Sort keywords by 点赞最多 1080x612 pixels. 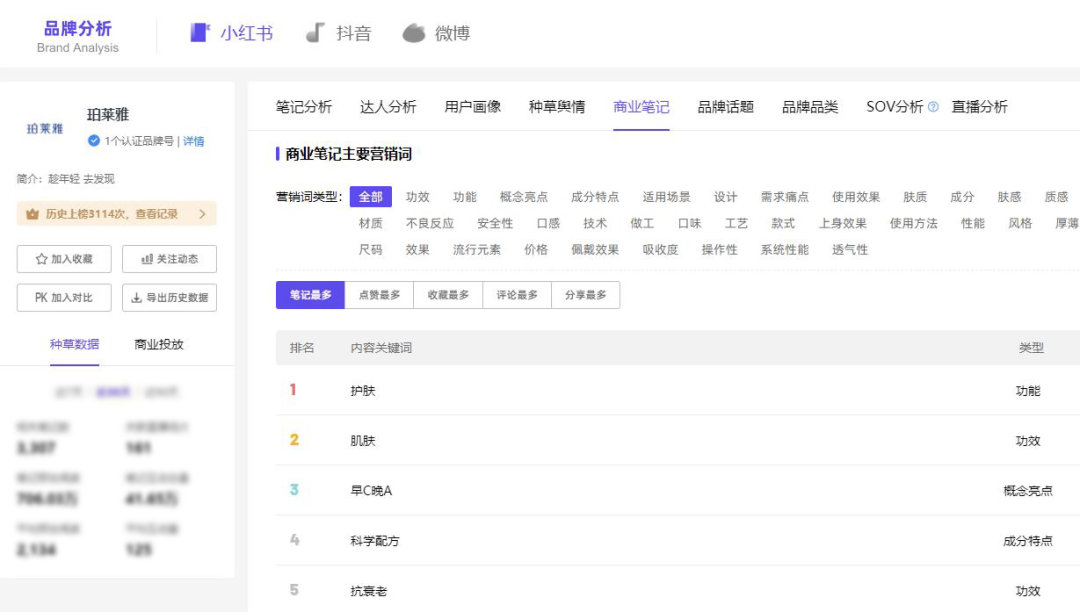click(x=379, y=295)
